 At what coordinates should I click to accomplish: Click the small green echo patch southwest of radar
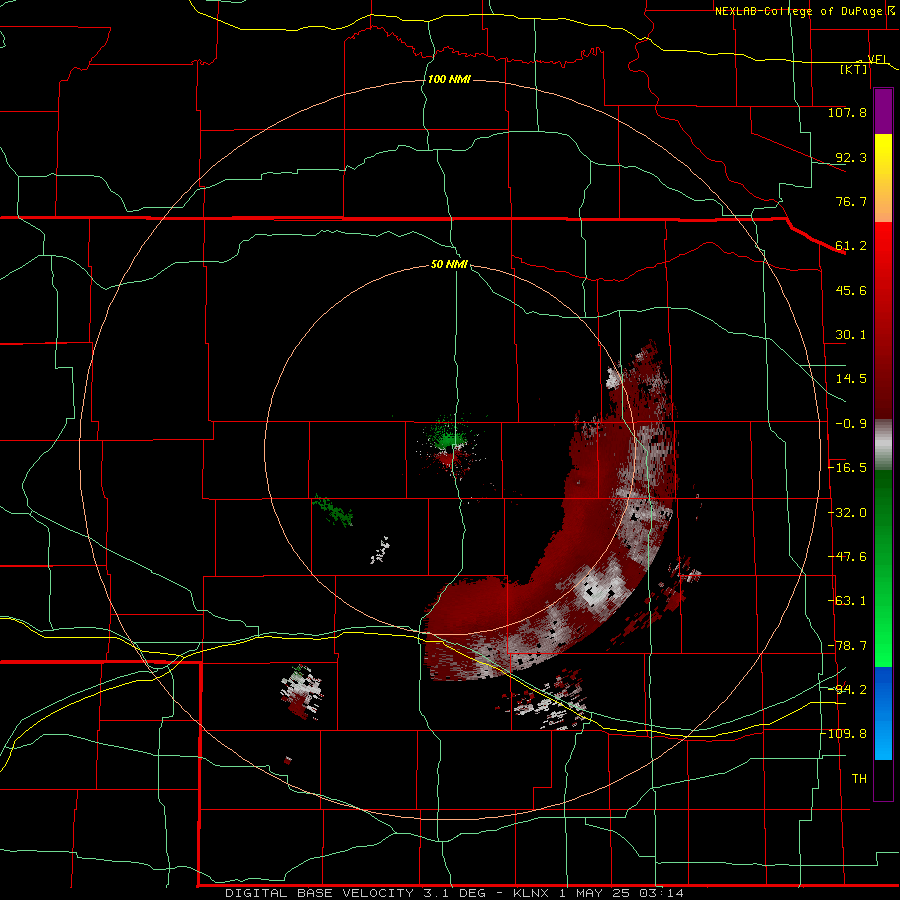(333, 511)
